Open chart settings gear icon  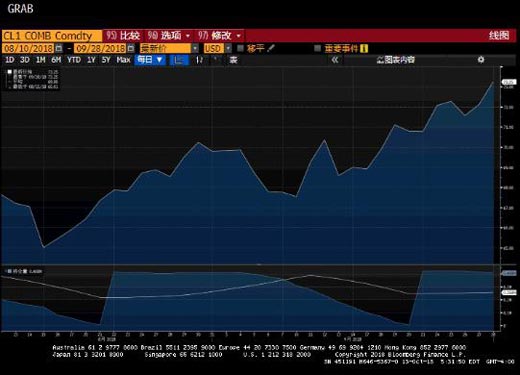point(481,60)
